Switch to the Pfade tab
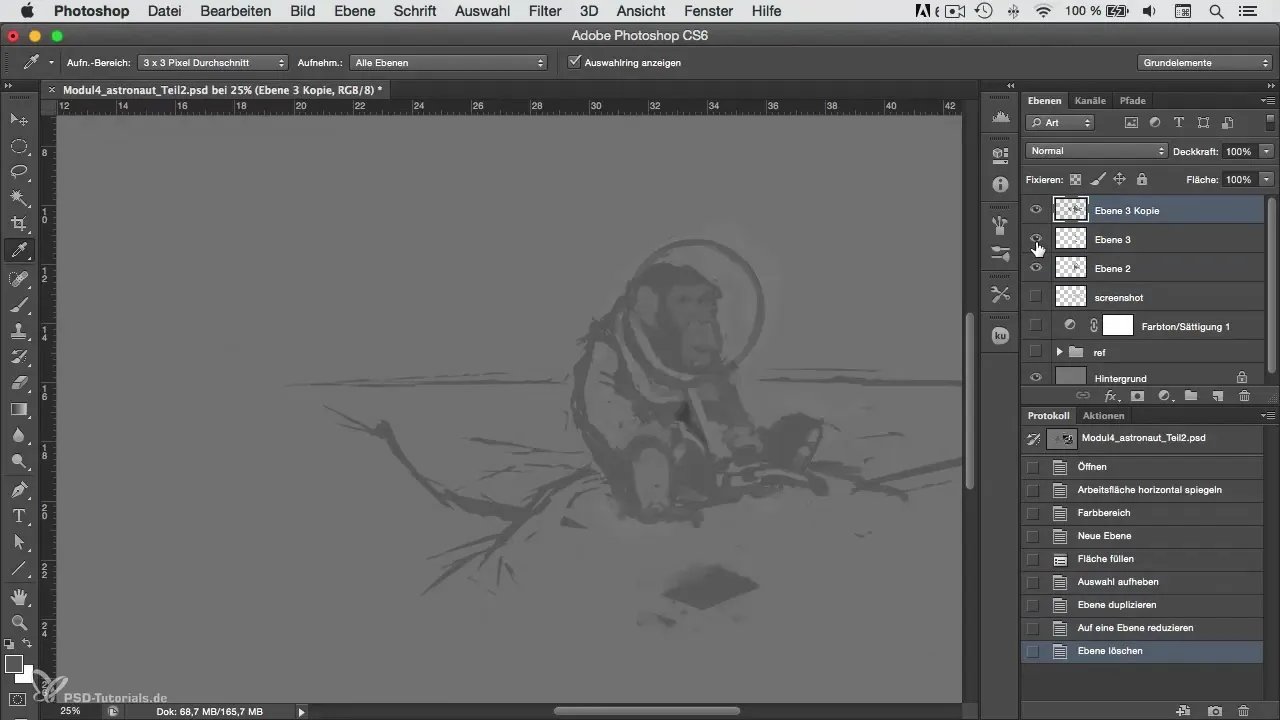Viewport: 1280px width, 720px height. click(x=1133, y=100)
